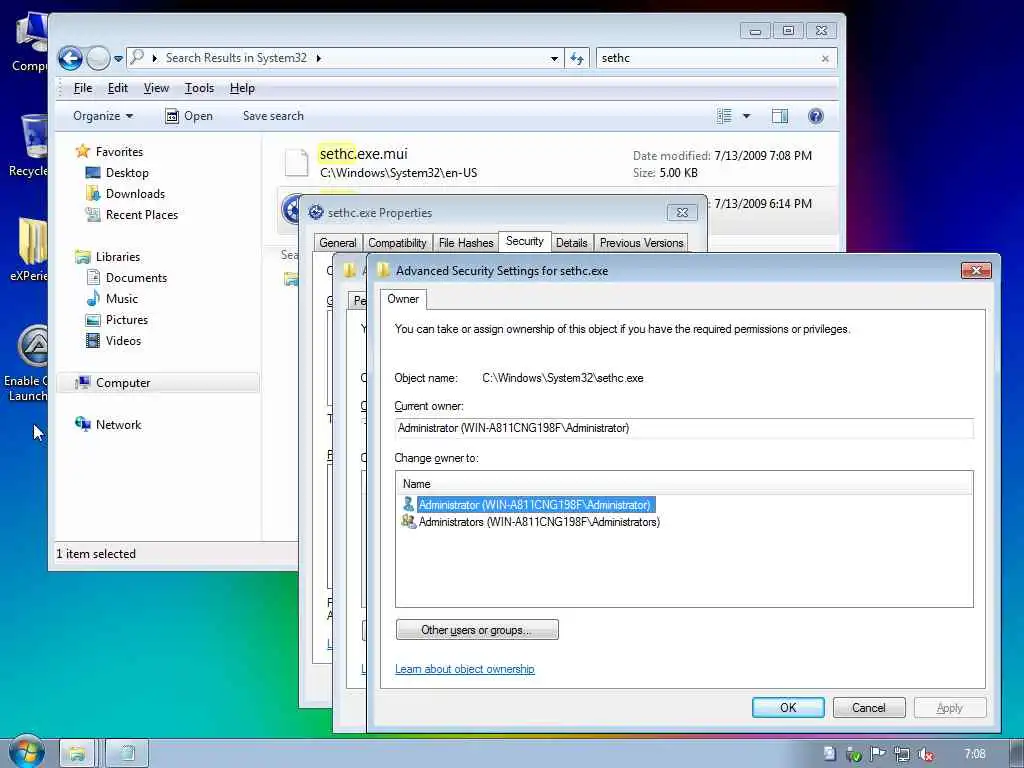The image size is (1024, 768).
Task: Switch to General tab in sethc.exe Properties
Action: pos(338,243)
